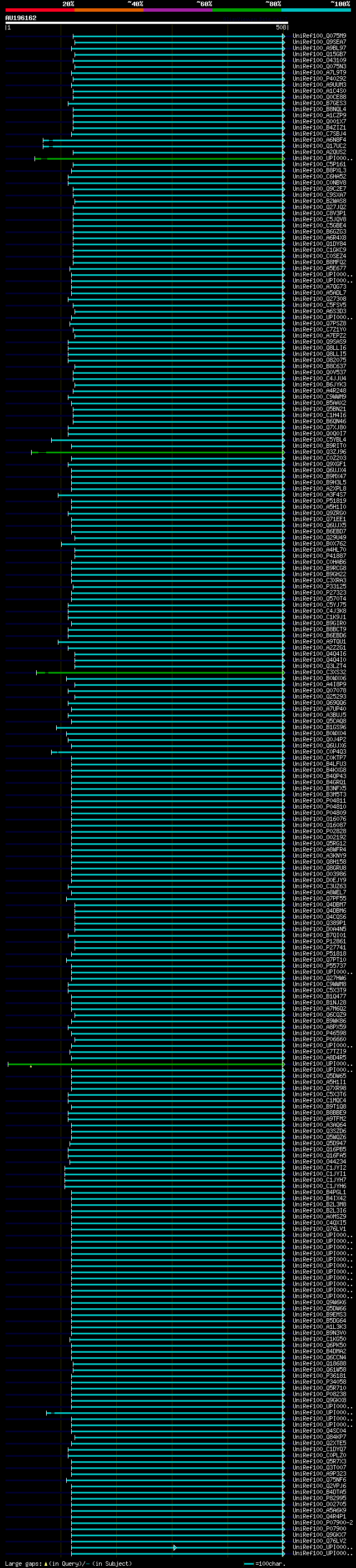Open hit UniRef100_Q9SAS9
The image size is (356, 1568).
(319, 342)
